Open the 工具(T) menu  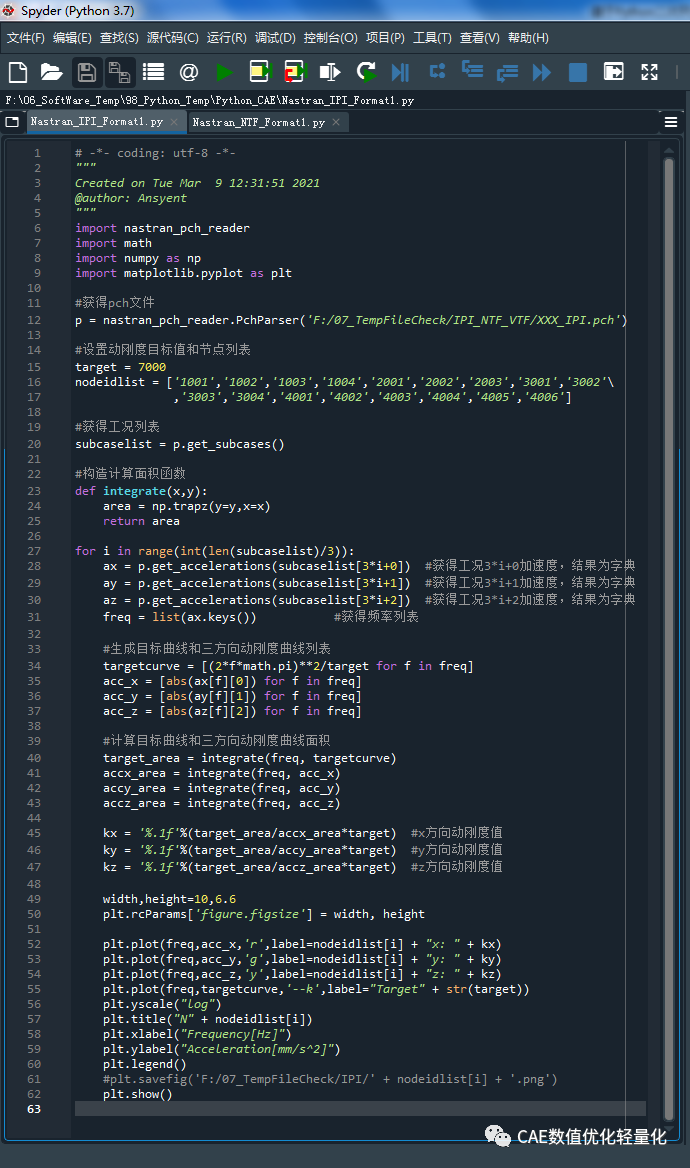[x=432, y=38]
